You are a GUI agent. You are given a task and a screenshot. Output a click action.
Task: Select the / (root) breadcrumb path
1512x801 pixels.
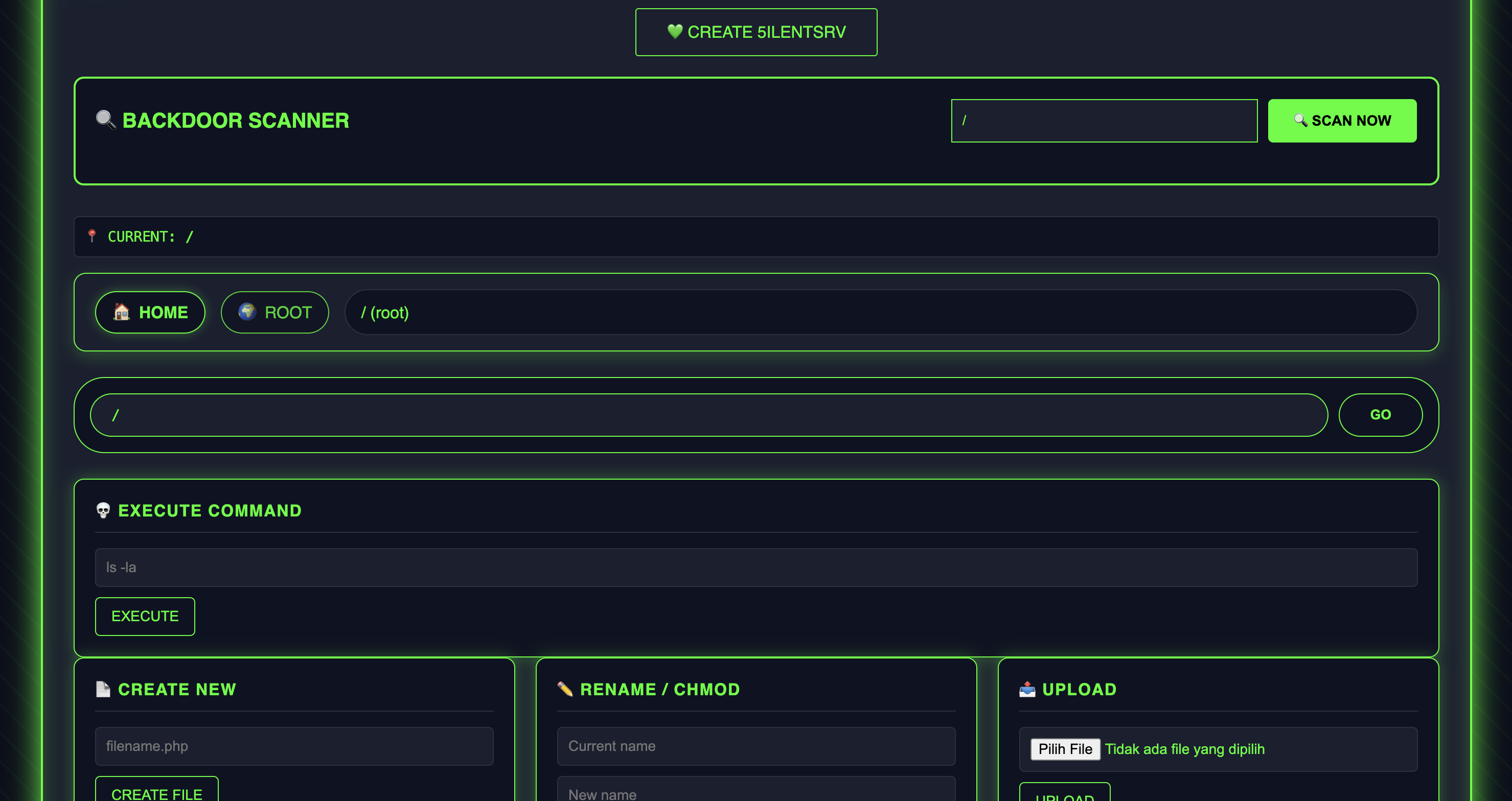coord(385,313)
